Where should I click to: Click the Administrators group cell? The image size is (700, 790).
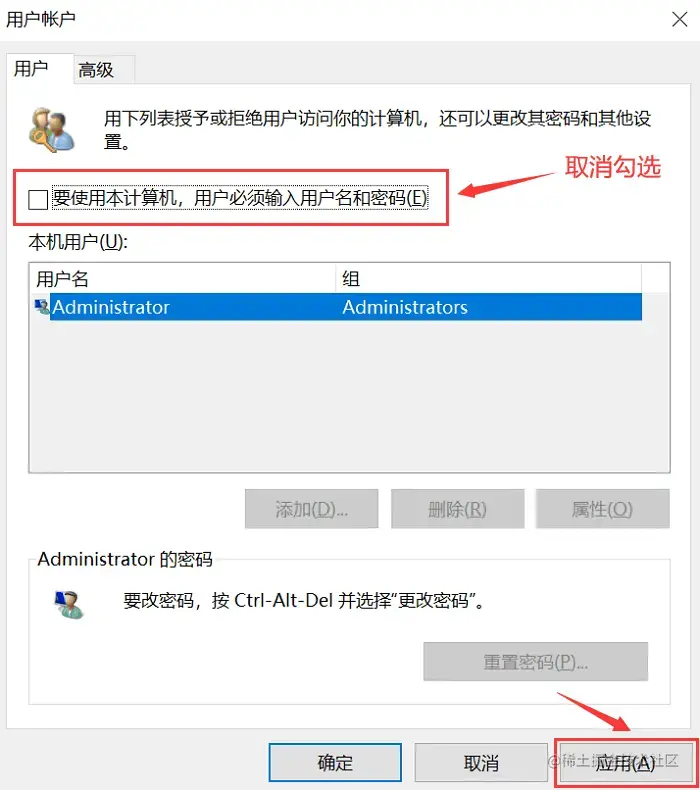click(x=405, y=307)
